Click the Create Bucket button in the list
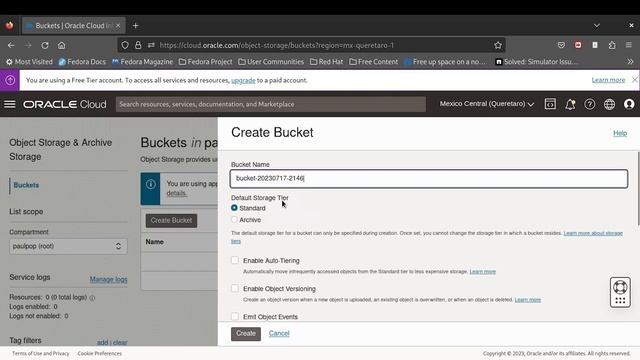The image size is (640, 360). [x=171, y=220]
